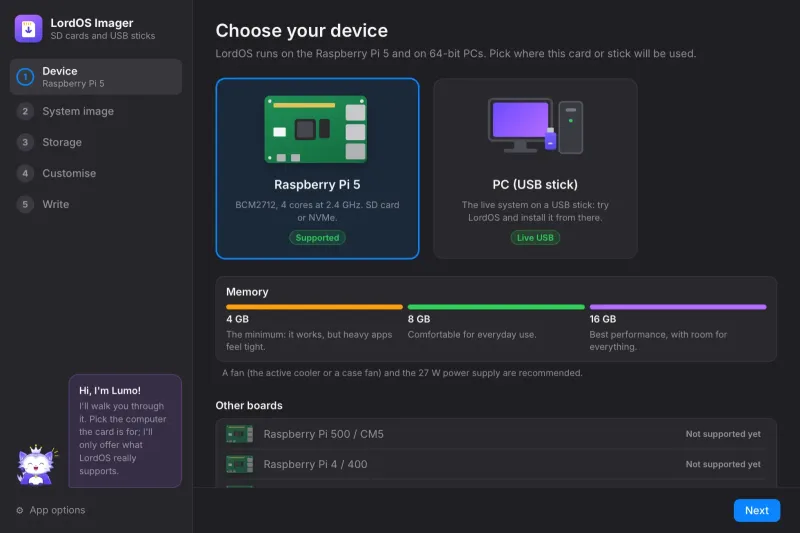Click the step 2 number badge
Image resolution: width=800 pixels, height=533 pixels.
click(25, 111)
